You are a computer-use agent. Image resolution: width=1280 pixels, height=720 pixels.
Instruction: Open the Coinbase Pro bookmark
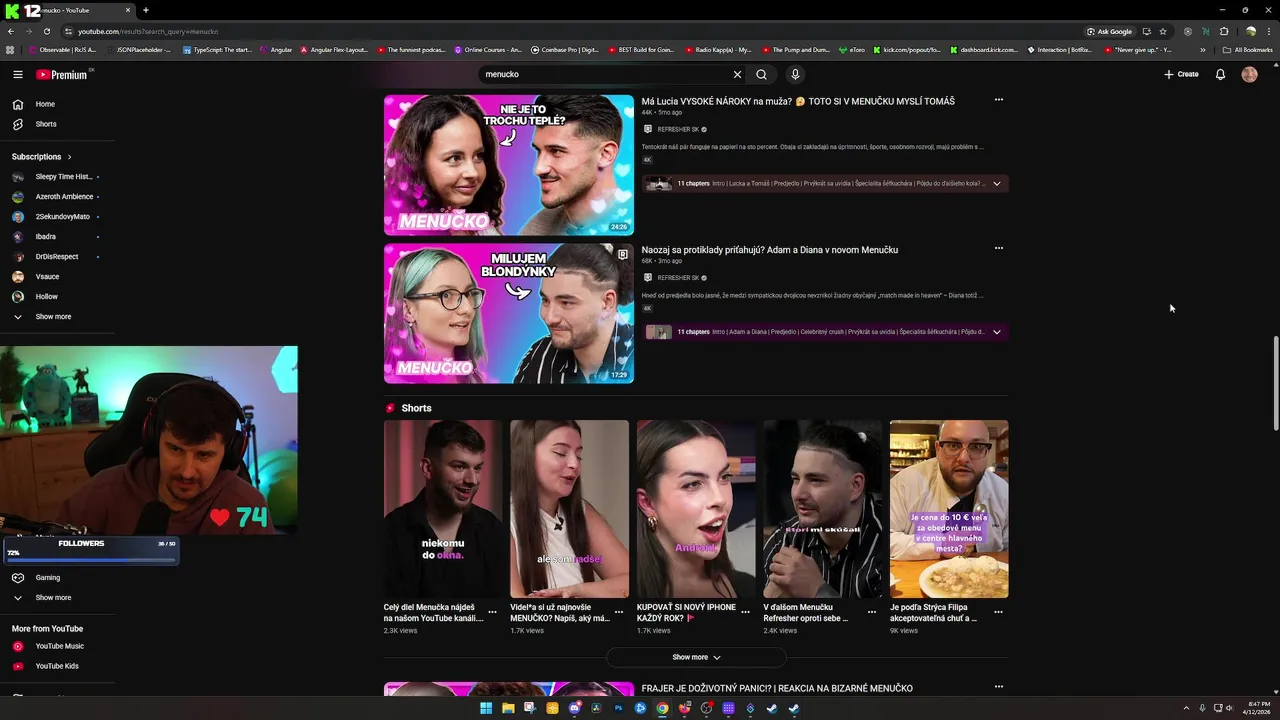[x=565, y=49]
